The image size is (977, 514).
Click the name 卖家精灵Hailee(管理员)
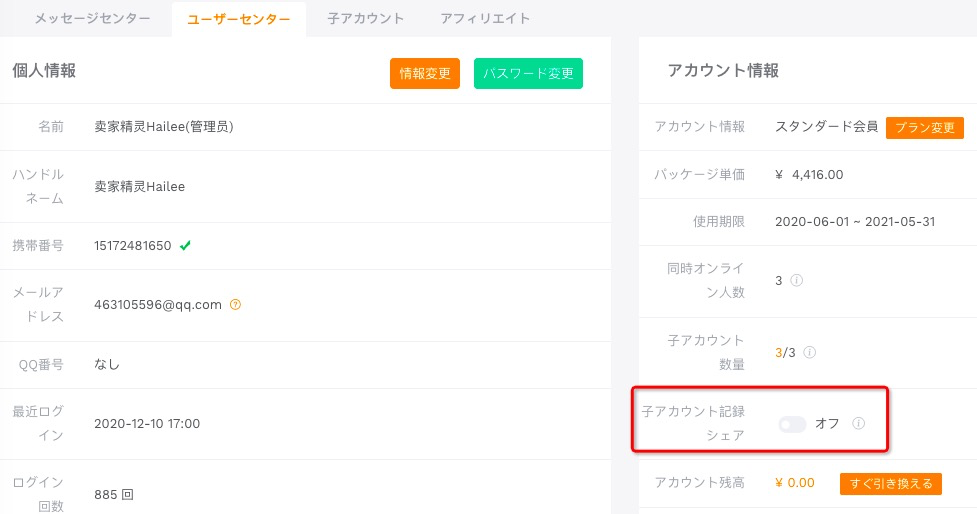click(x=164, y=126)
